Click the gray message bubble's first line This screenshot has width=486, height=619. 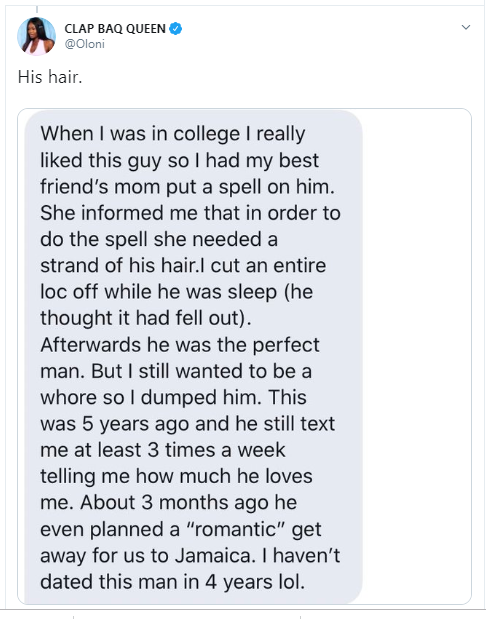tap(173, 134)
